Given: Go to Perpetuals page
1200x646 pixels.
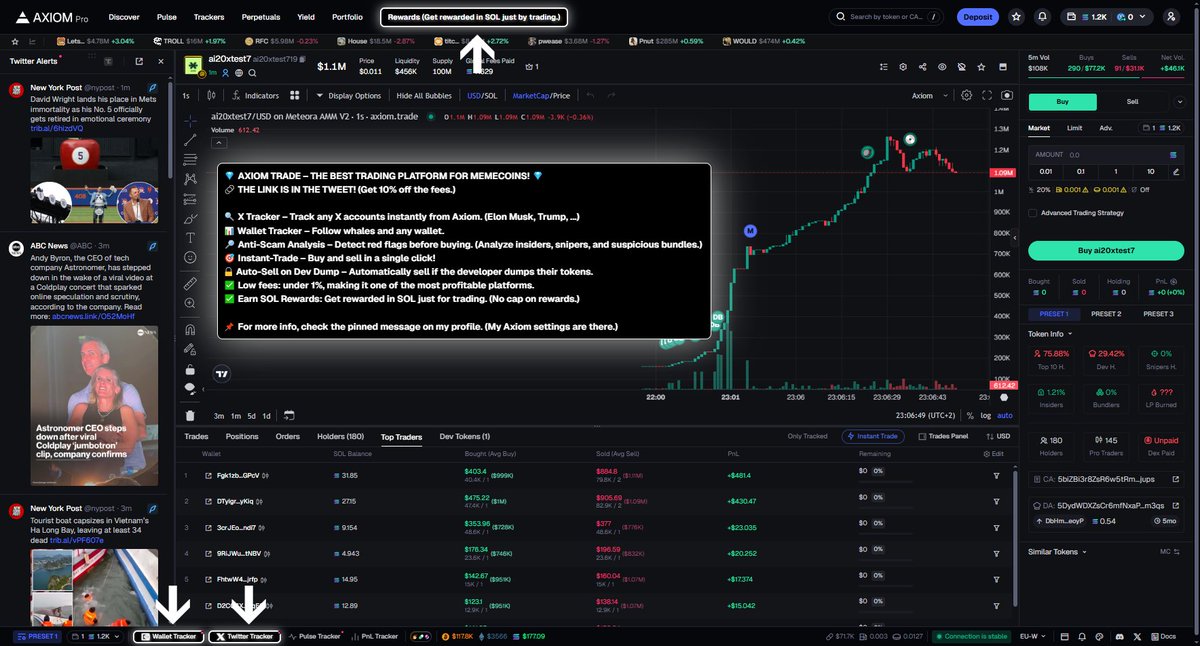Looking at the screenshot, I should pyautogui.click(x=260, y=17).
